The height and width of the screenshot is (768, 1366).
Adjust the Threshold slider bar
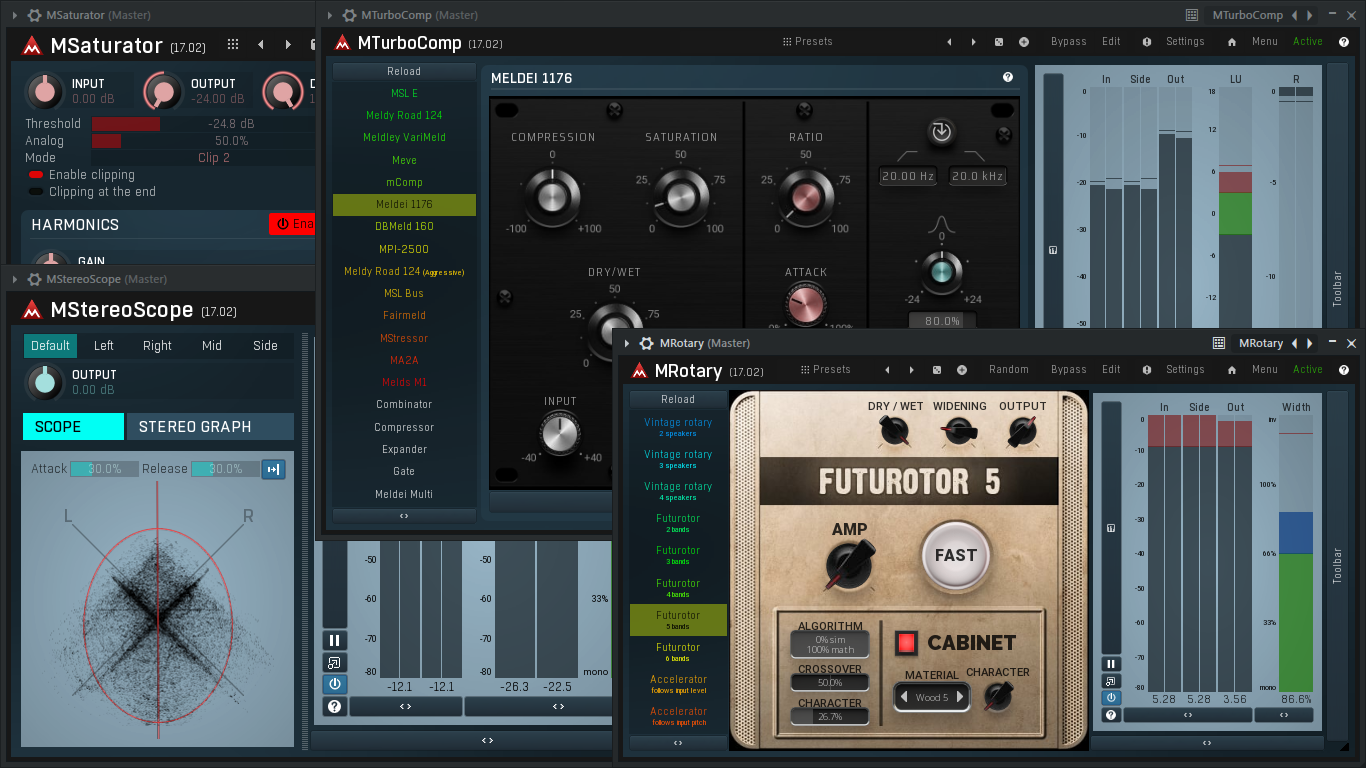pyautogui.click(x=202, y=124)
